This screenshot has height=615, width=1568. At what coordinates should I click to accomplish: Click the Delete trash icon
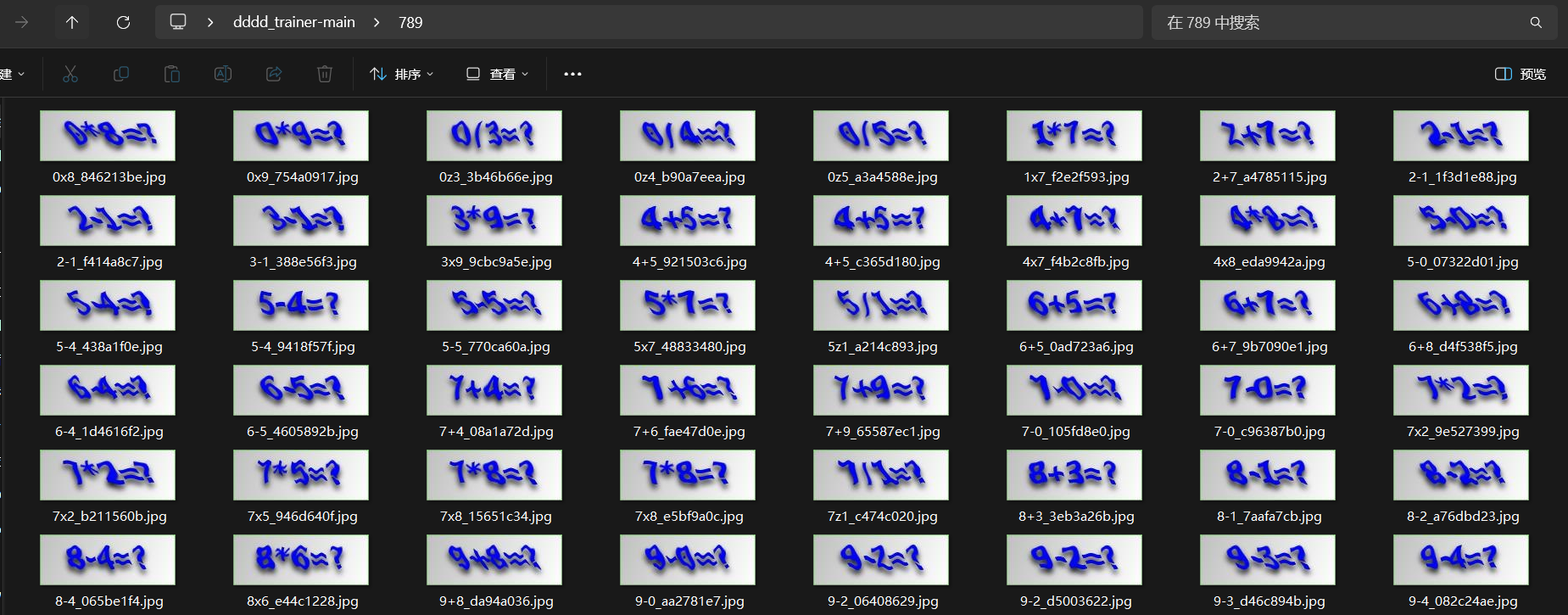(325, 74)
